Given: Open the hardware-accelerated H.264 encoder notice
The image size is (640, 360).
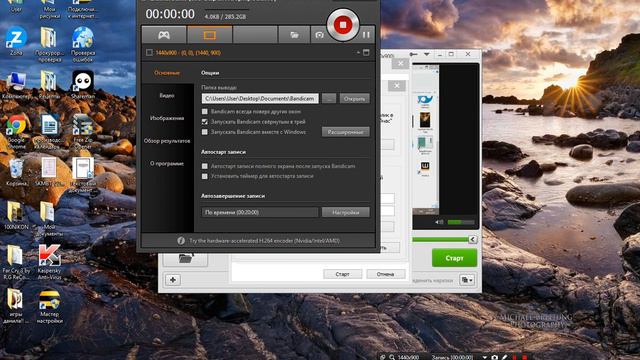Looking at the screenshot, I should [264, 241].
